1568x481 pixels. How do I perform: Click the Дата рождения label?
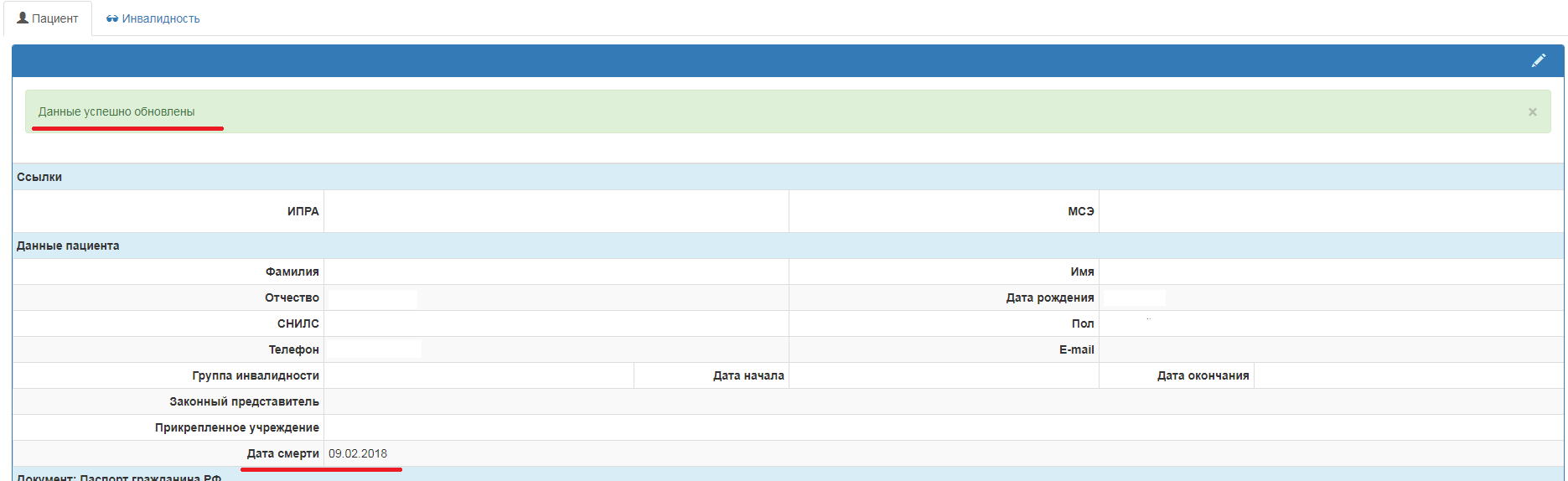pos(1049,297)
